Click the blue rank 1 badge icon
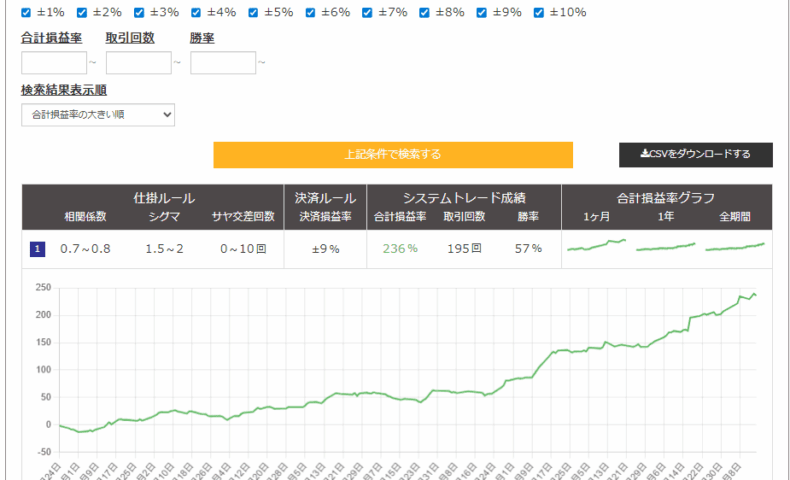Image resolution: width=790 pixels, height=480 pixels. coord(38,249)
